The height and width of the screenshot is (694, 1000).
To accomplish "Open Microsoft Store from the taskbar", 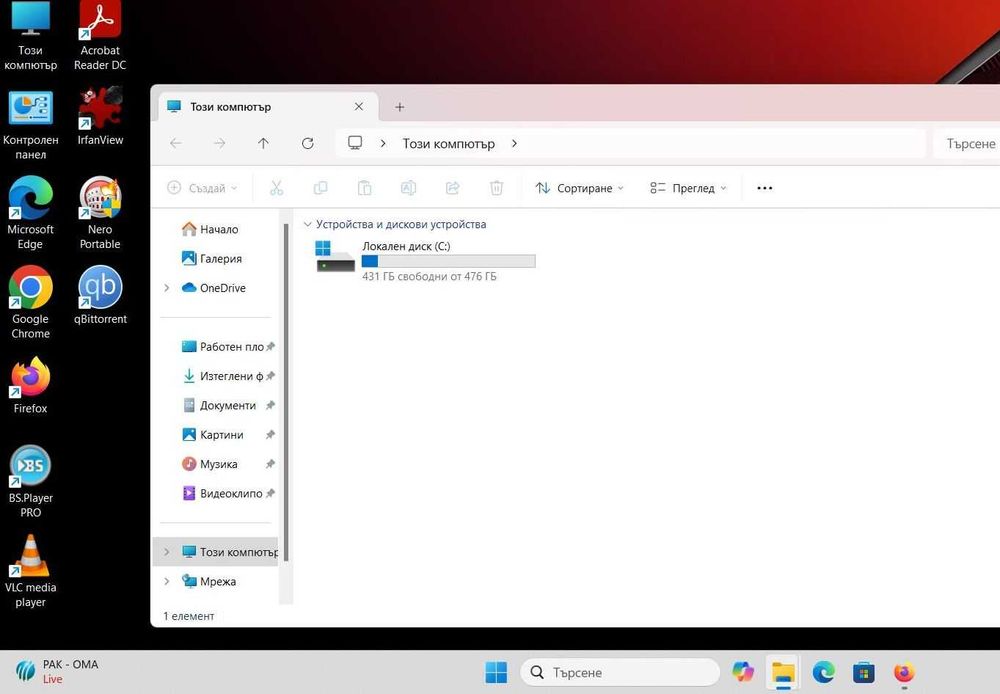I will [864, 672].
